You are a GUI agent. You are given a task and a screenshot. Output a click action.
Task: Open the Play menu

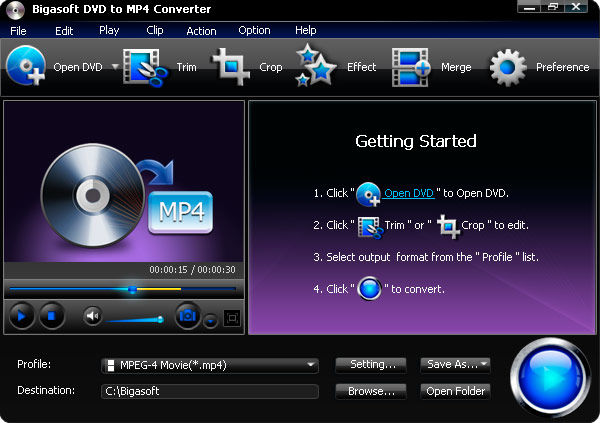point(109,30)
